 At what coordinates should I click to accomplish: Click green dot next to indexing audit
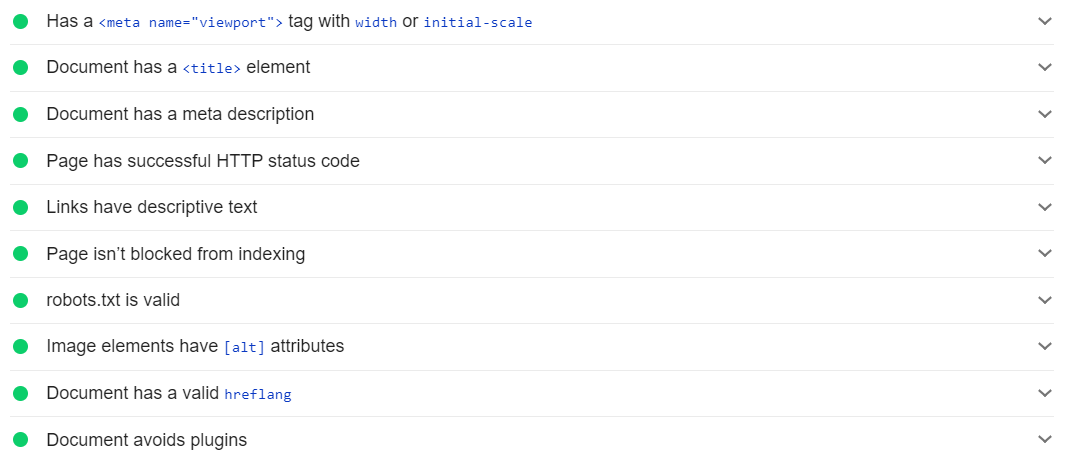[x=20, y=254]
